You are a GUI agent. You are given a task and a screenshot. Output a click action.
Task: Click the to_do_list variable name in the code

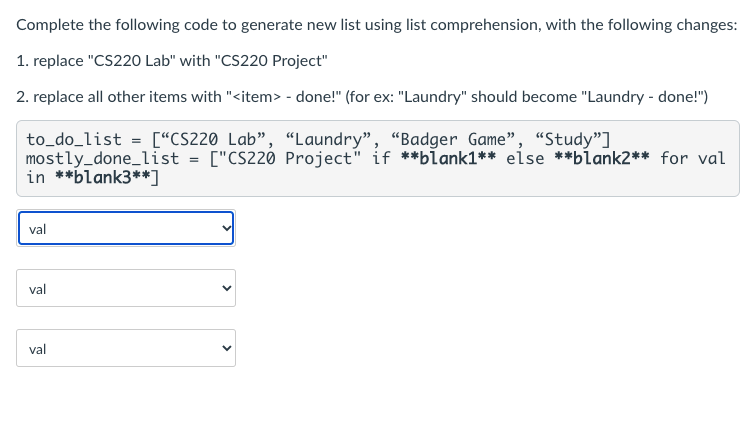pyautogui.click(x=74, y=139)
